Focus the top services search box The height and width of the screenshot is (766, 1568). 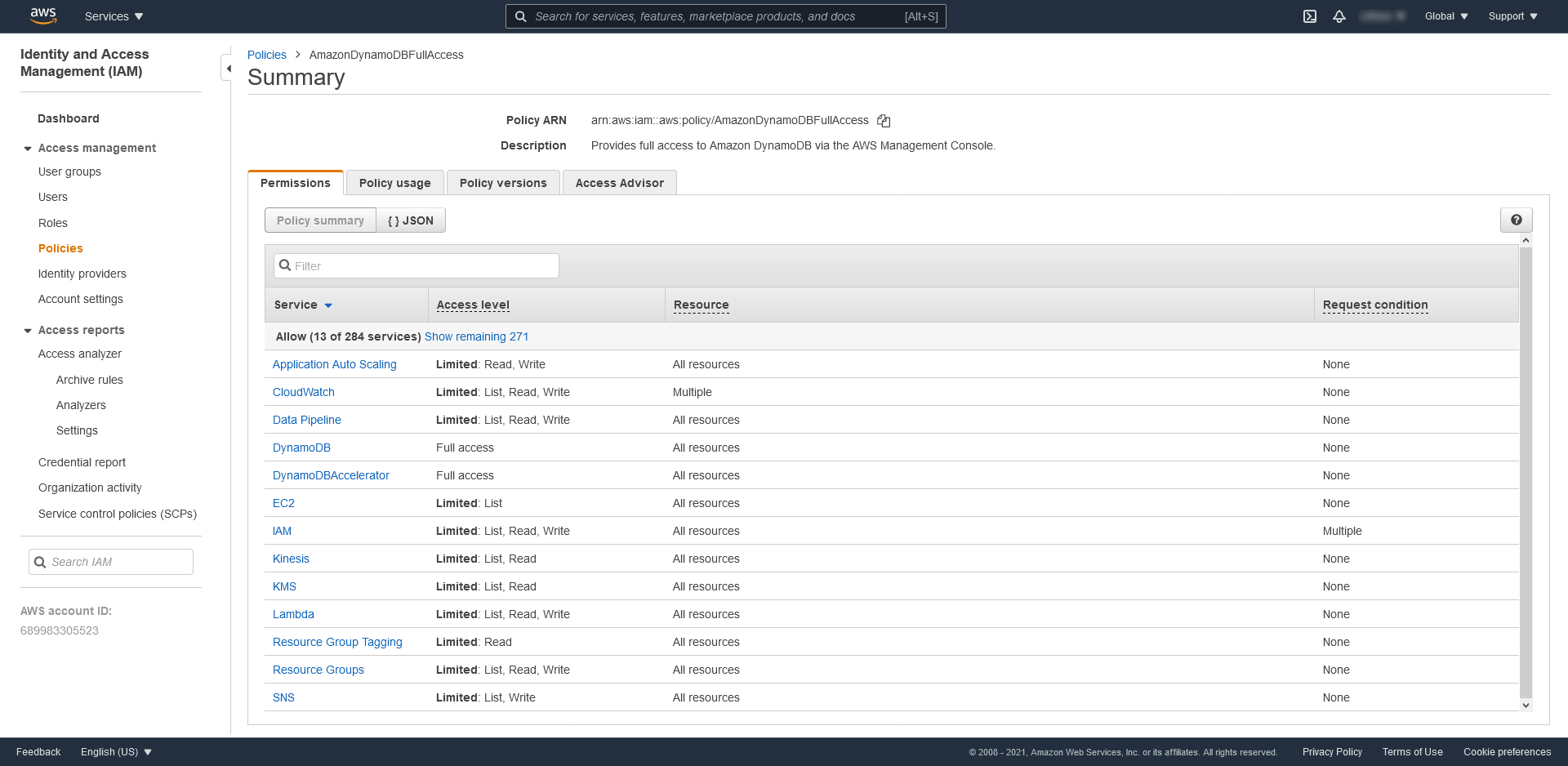click(x=726, y=16)
